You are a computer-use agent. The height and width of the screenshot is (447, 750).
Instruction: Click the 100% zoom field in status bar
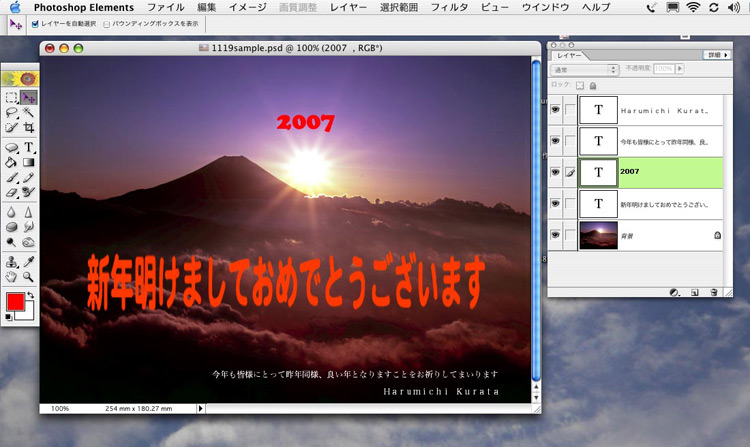coord(60,408)
